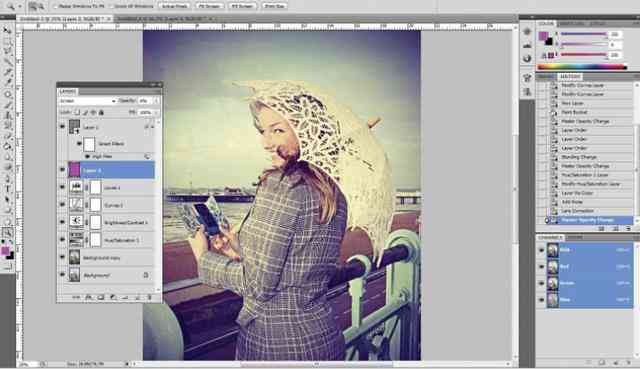Click the History panel vertical scrollbar
The width and height of the screenshot is (640, 369).
[x=636, y=153]
